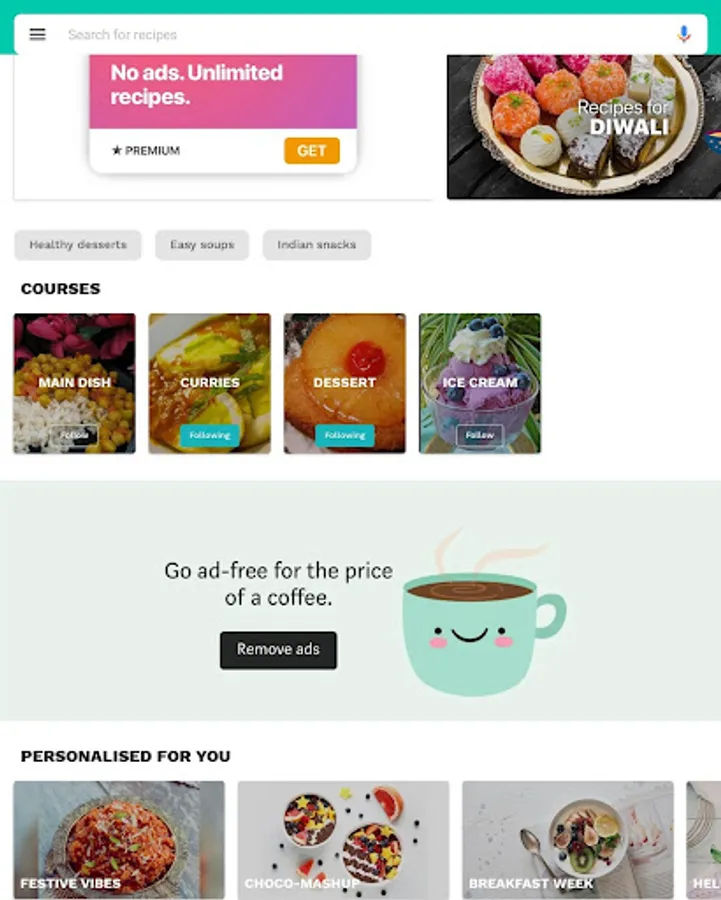Toggle Follow on Main Dish course
Viewport: 721px width, 900px height.
[x=75, y=435]
